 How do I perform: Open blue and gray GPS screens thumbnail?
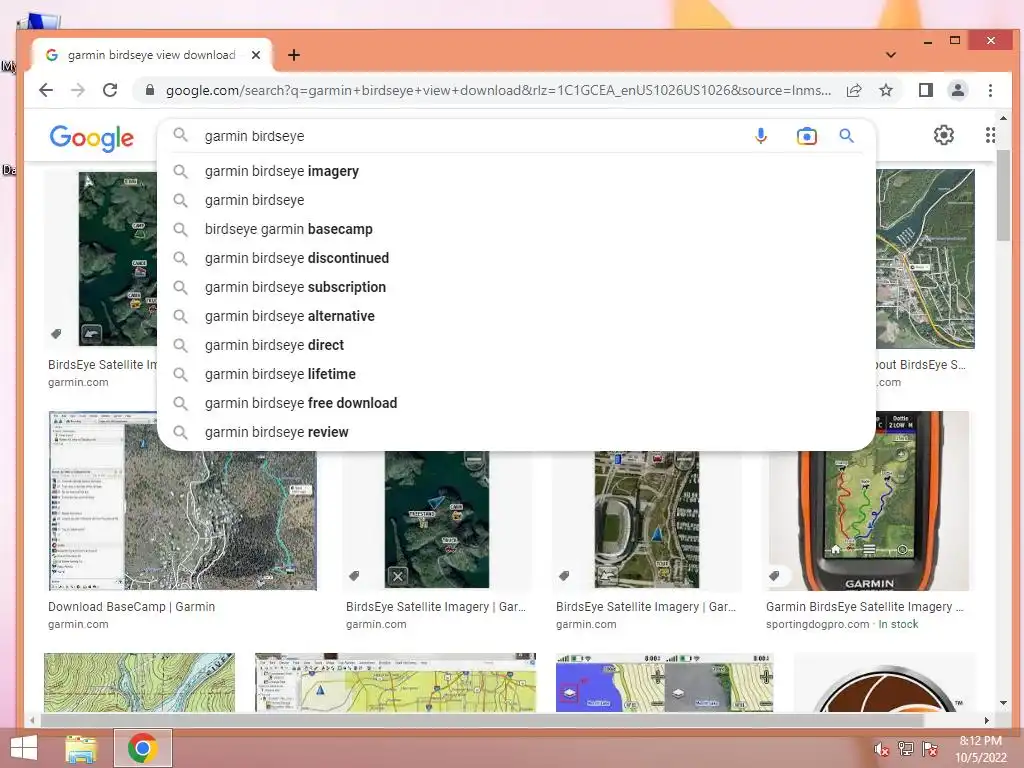(664, 682)
